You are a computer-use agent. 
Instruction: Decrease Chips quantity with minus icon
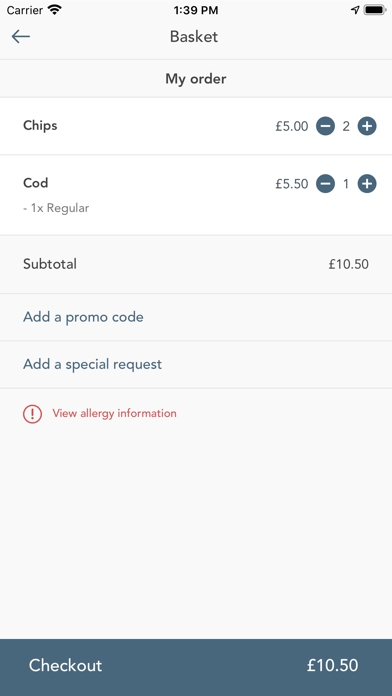pyautogui.click(x=325, y=127)
